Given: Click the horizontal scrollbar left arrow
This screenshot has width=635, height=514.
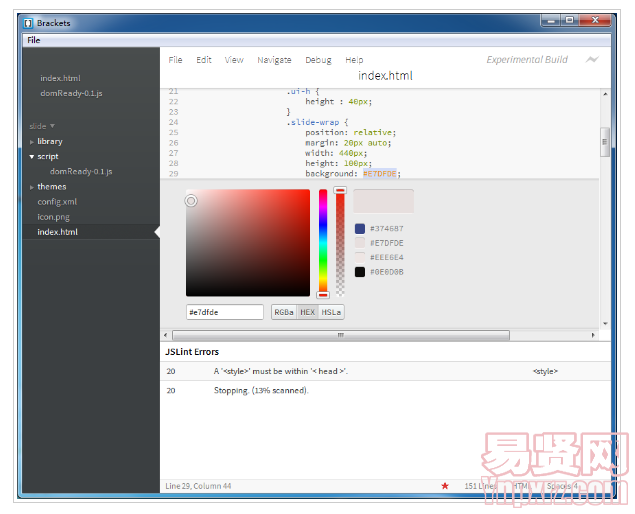Looking at the screenshot, I should (165, 335).
